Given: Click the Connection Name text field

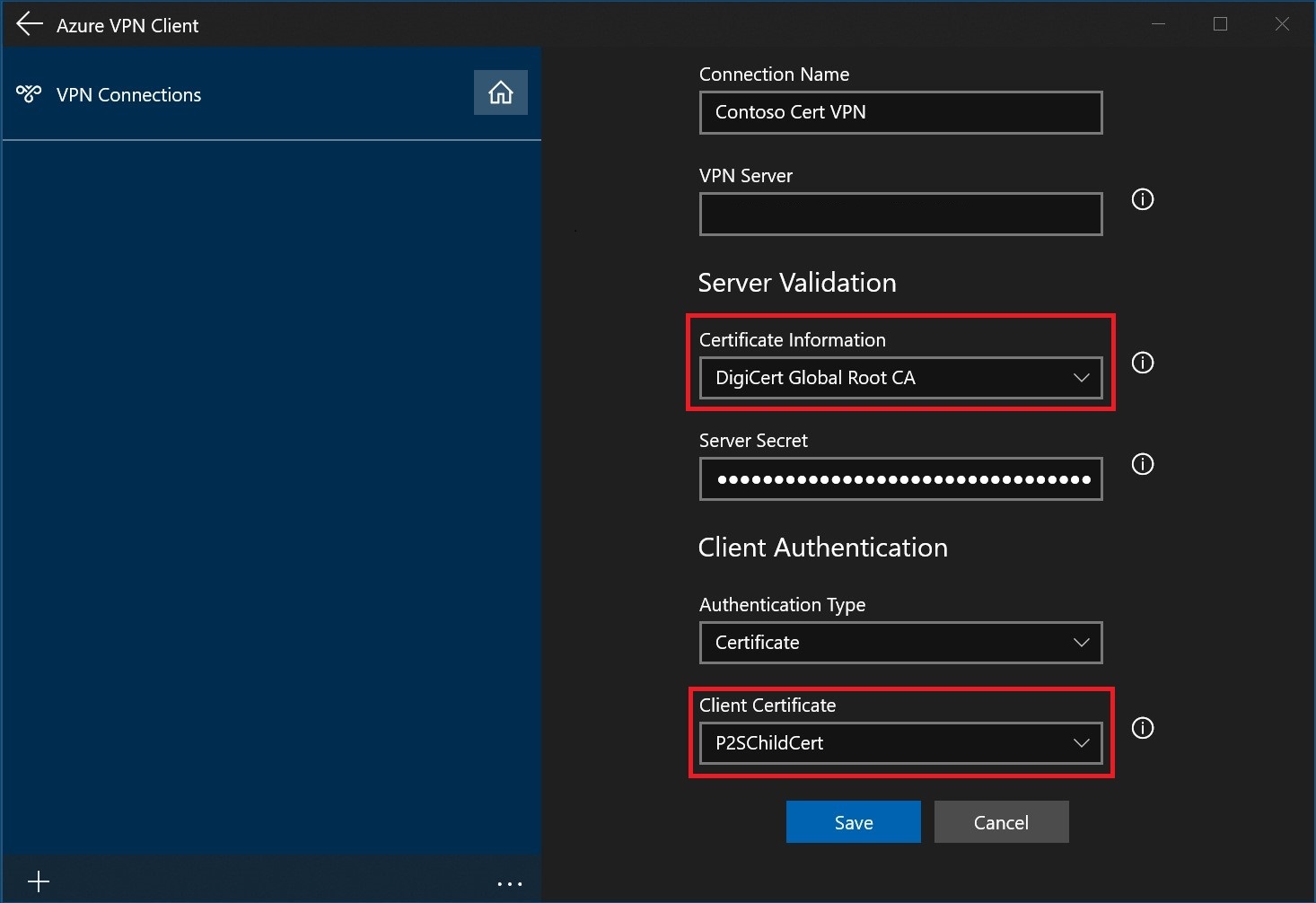Looking at the screenshot, I should 900,112.
